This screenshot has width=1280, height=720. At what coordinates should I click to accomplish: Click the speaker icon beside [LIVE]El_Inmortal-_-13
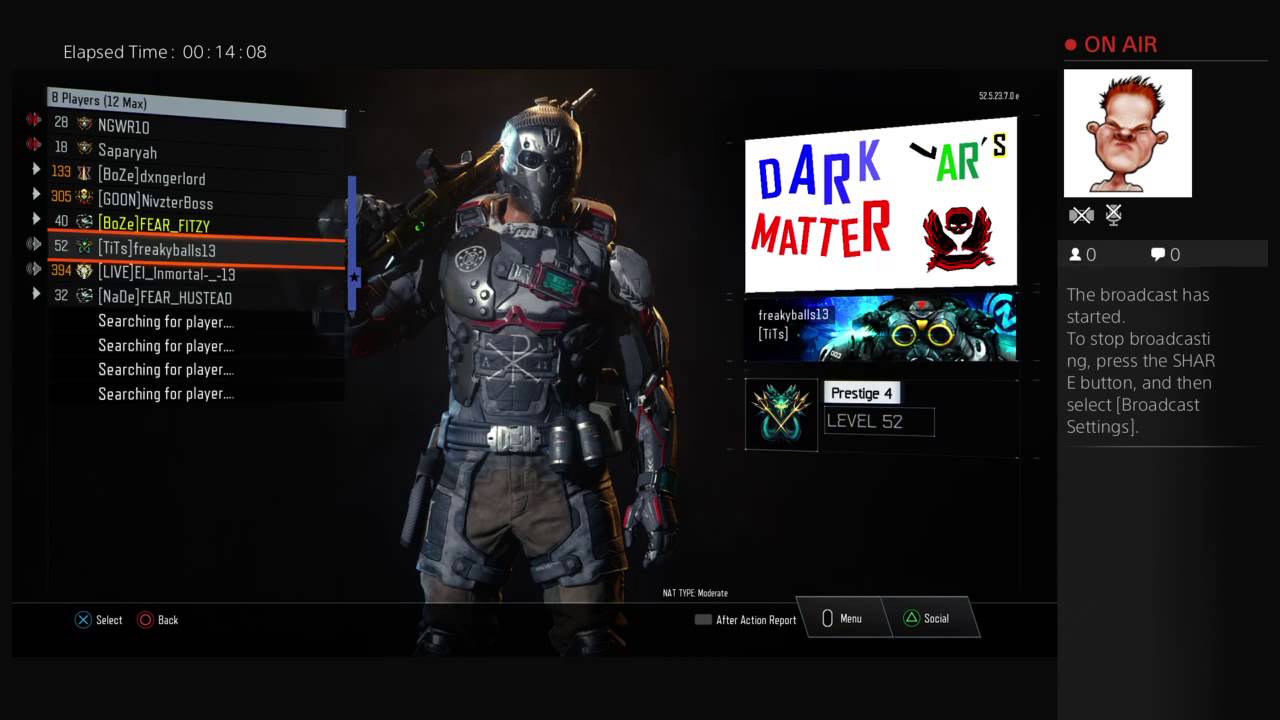pyautogui.click(x=34, y=269)
